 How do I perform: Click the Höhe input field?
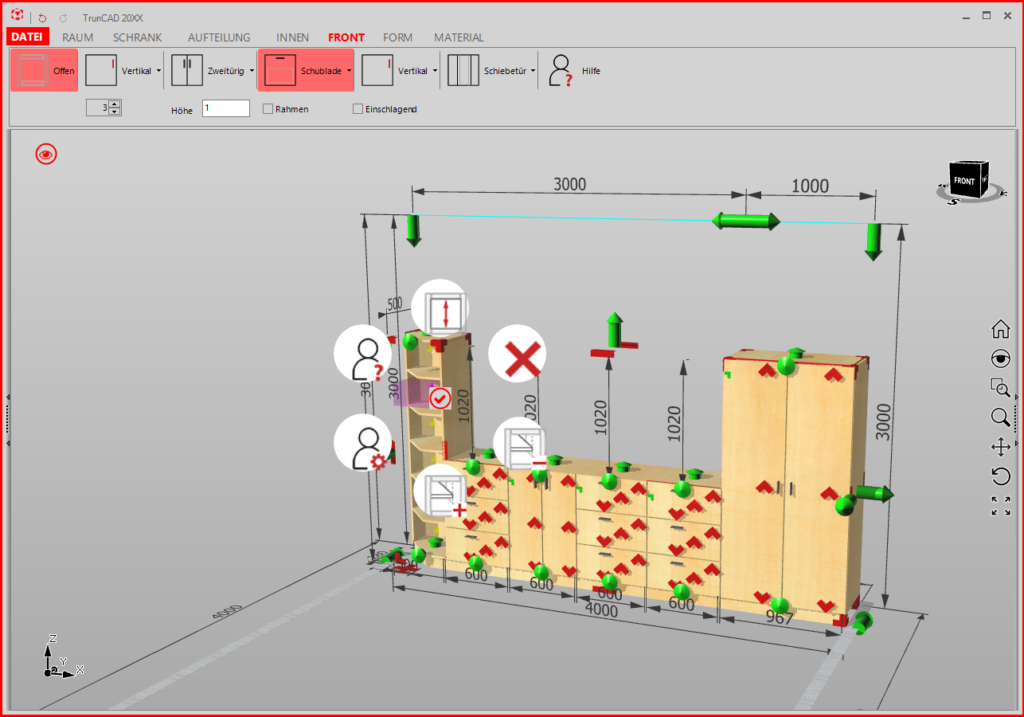coord(226,108)
